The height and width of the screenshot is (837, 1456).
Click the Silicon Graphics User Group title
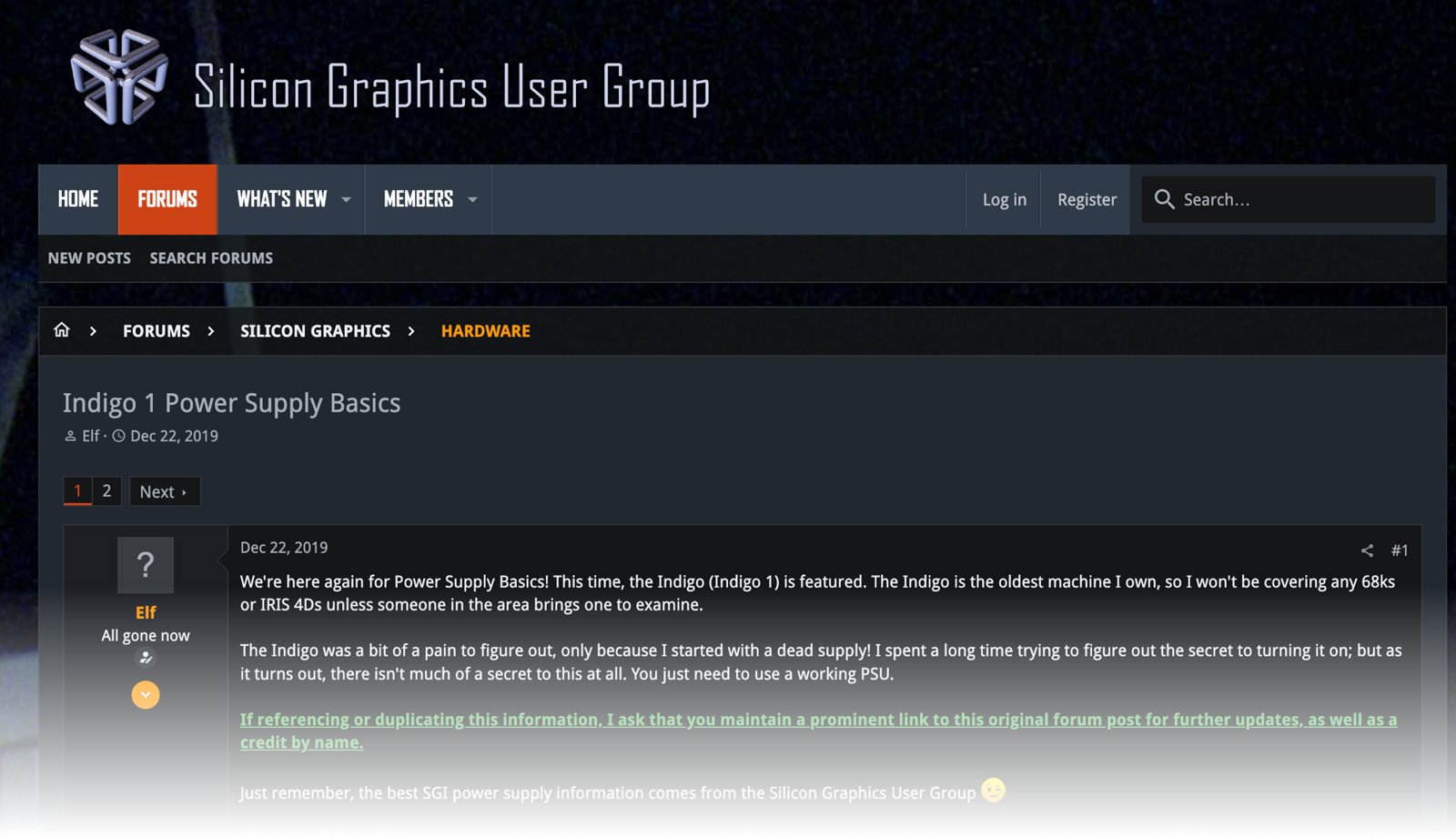pyautogui.click(x=451, y=87)
